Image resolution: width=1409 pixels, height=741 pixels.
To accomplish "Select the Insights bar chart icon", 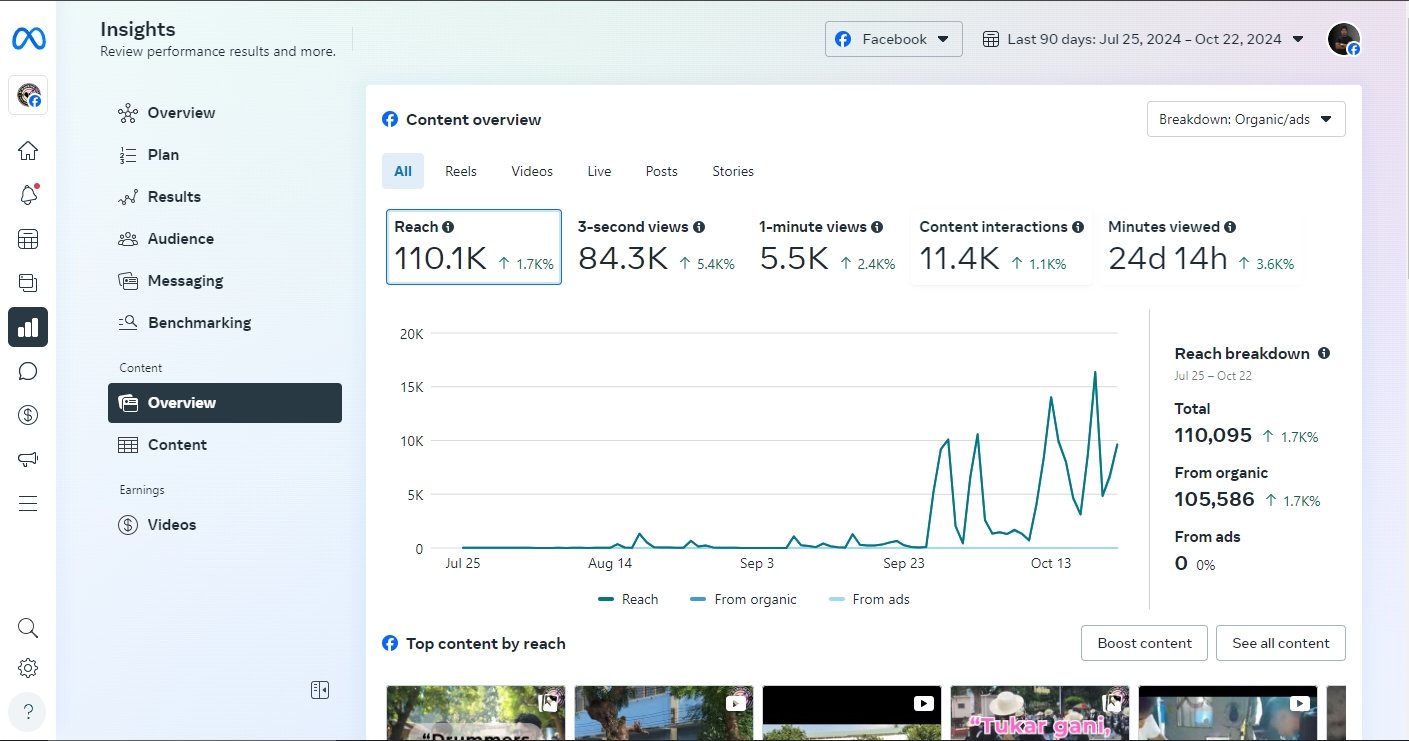I will pos(28,327).
